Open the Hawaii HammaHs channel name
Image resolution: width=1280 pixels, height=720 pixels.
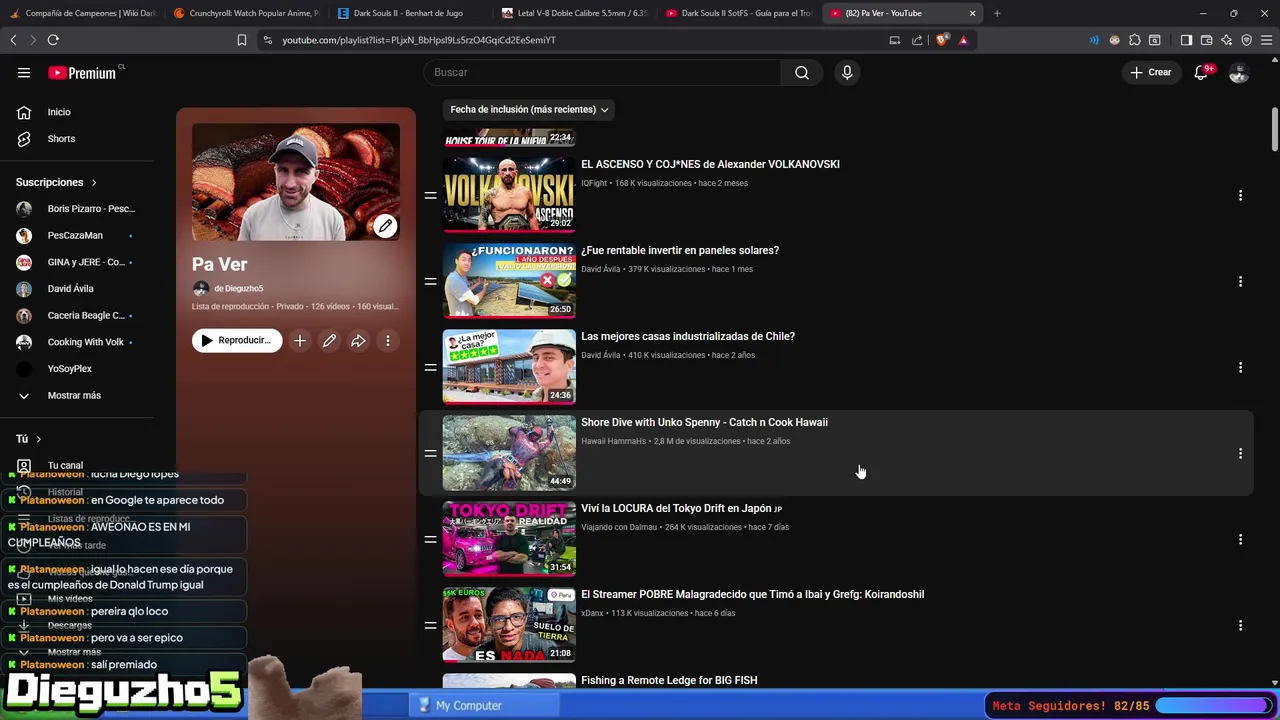(613, 441)
